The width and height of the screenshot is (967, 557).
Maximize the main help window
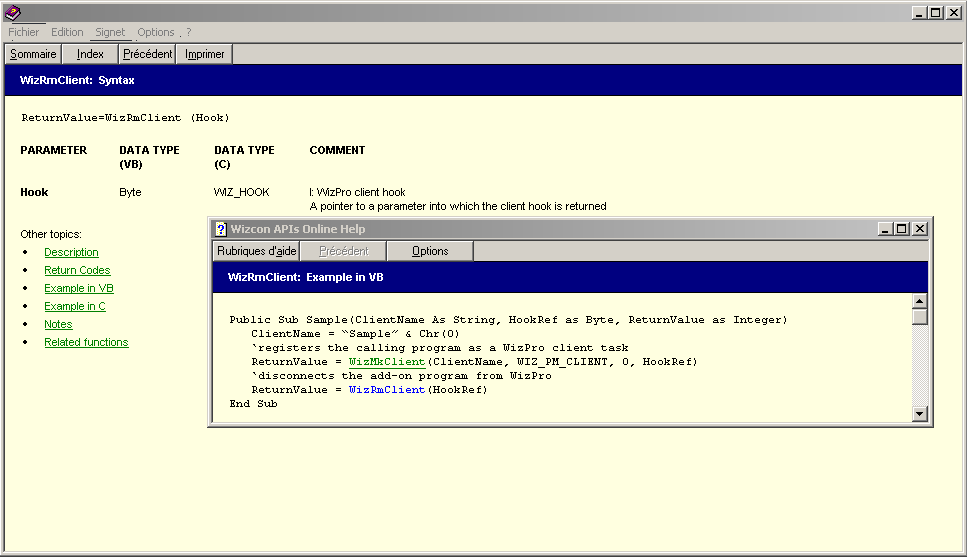936,13
